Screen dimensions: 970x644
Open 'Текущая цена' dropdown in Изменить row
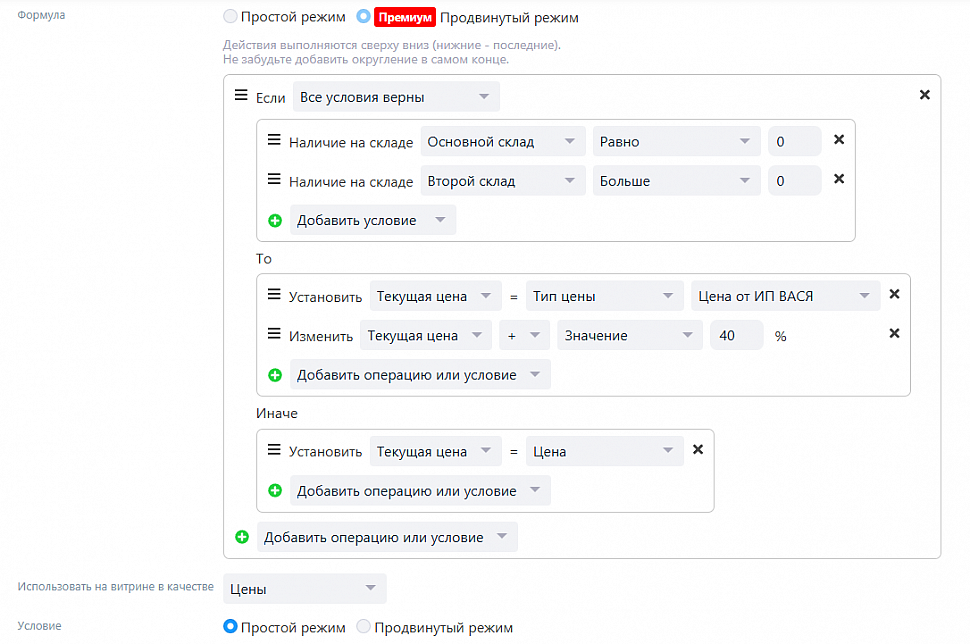click(x=426, y=335)
